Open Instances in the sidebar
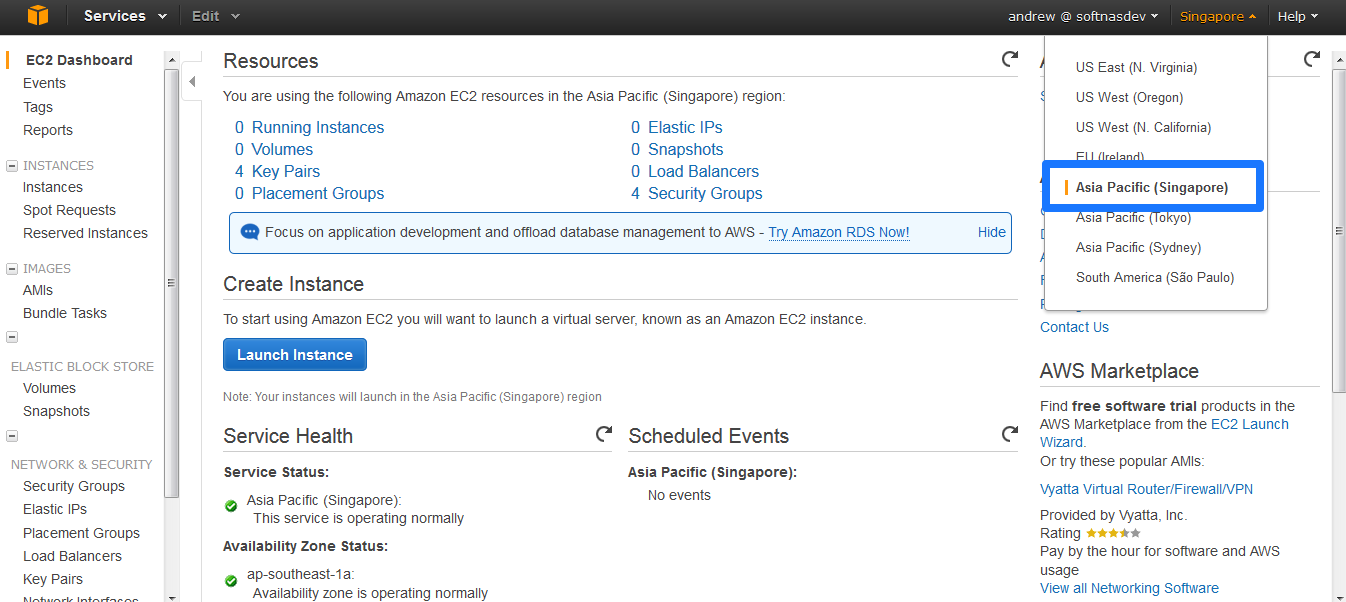The width and height of the screenshot is (1346, 602). pos(53,187)
